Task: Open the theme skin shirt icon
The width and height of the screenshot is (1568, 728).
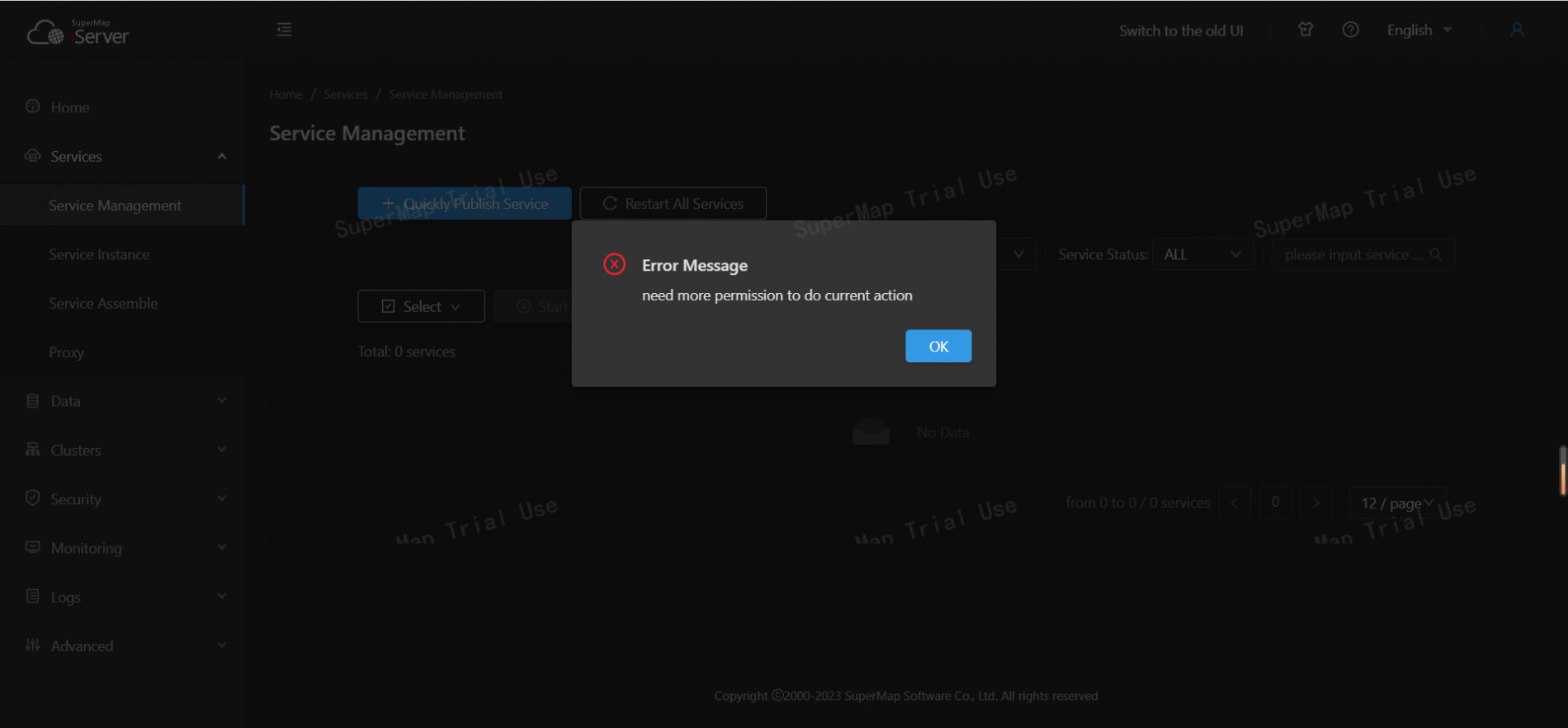Action: [x=1305, y=30]
